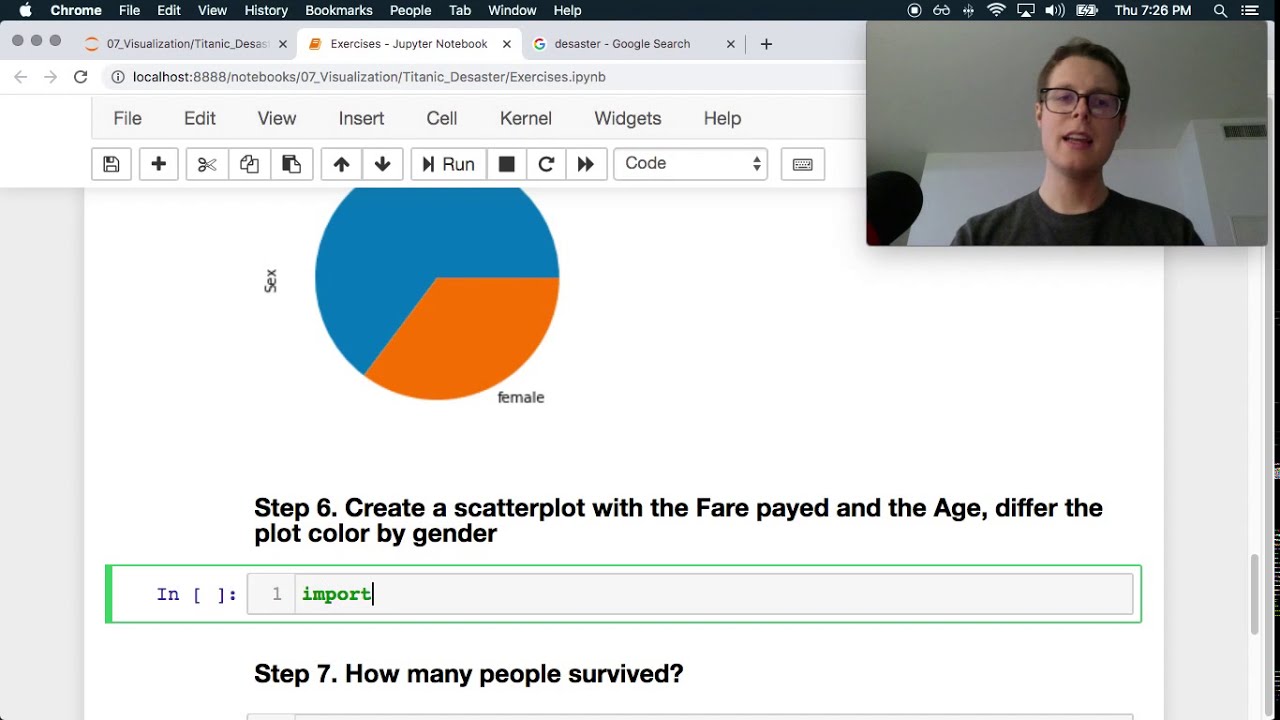Open the Chrome application menu
Image resolution: width=1280 pixels, height=720 pixels.
(76, 10)
